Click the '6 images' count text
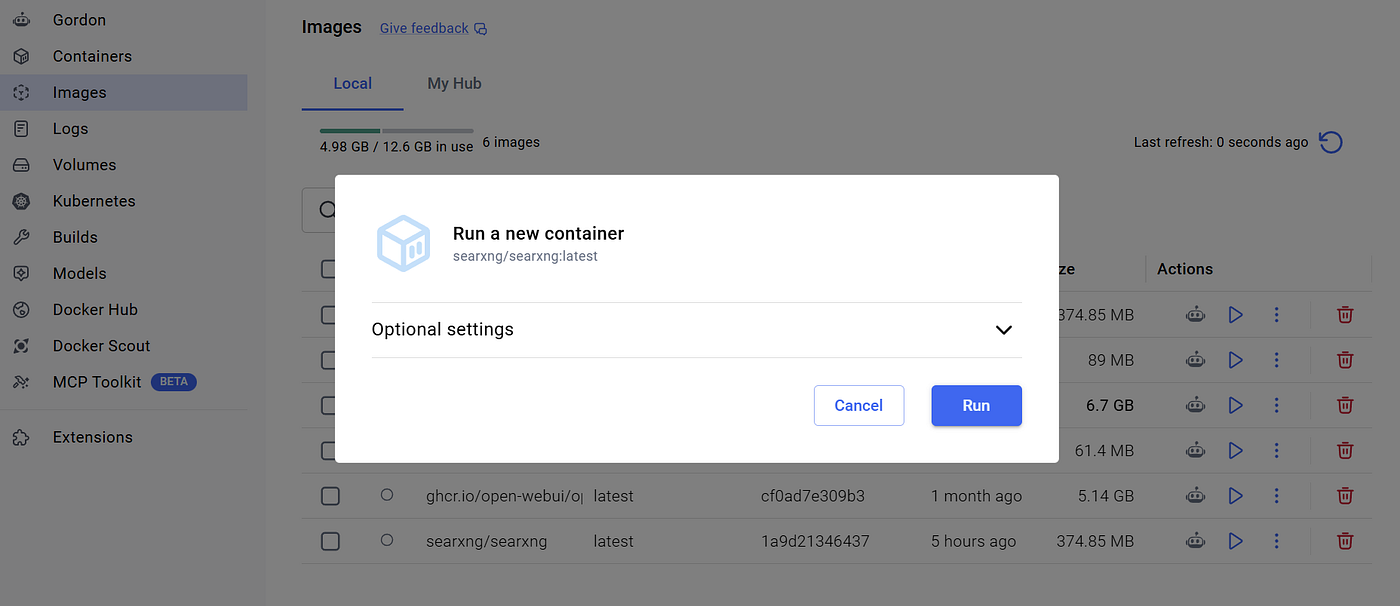This screenshot has width=1400, height=606. point(511,142)
